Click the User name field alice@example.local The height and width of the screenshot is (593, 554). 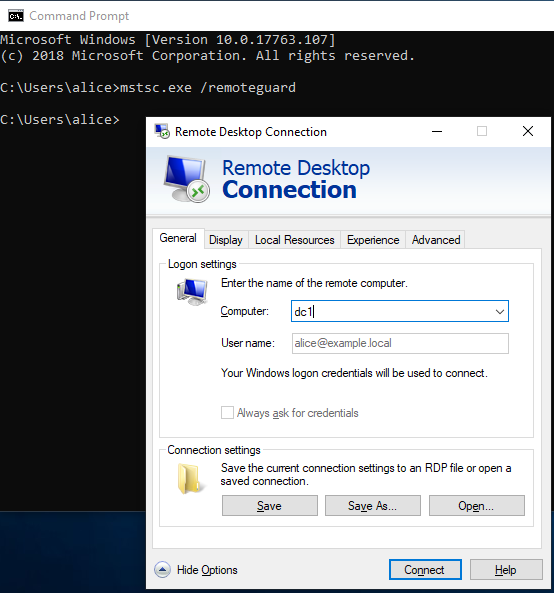(400, 343)
